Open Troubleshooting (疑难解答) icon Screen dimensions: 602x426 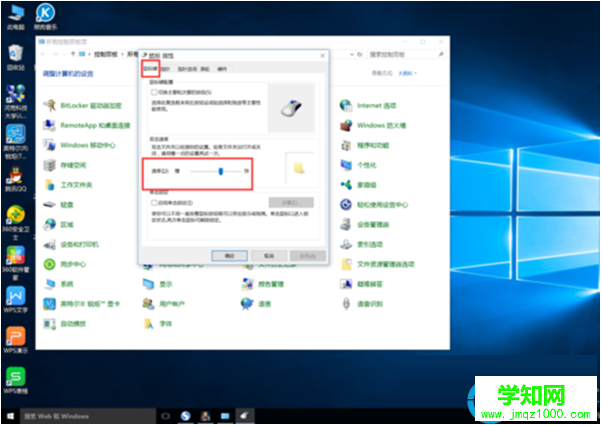point(346,284)
